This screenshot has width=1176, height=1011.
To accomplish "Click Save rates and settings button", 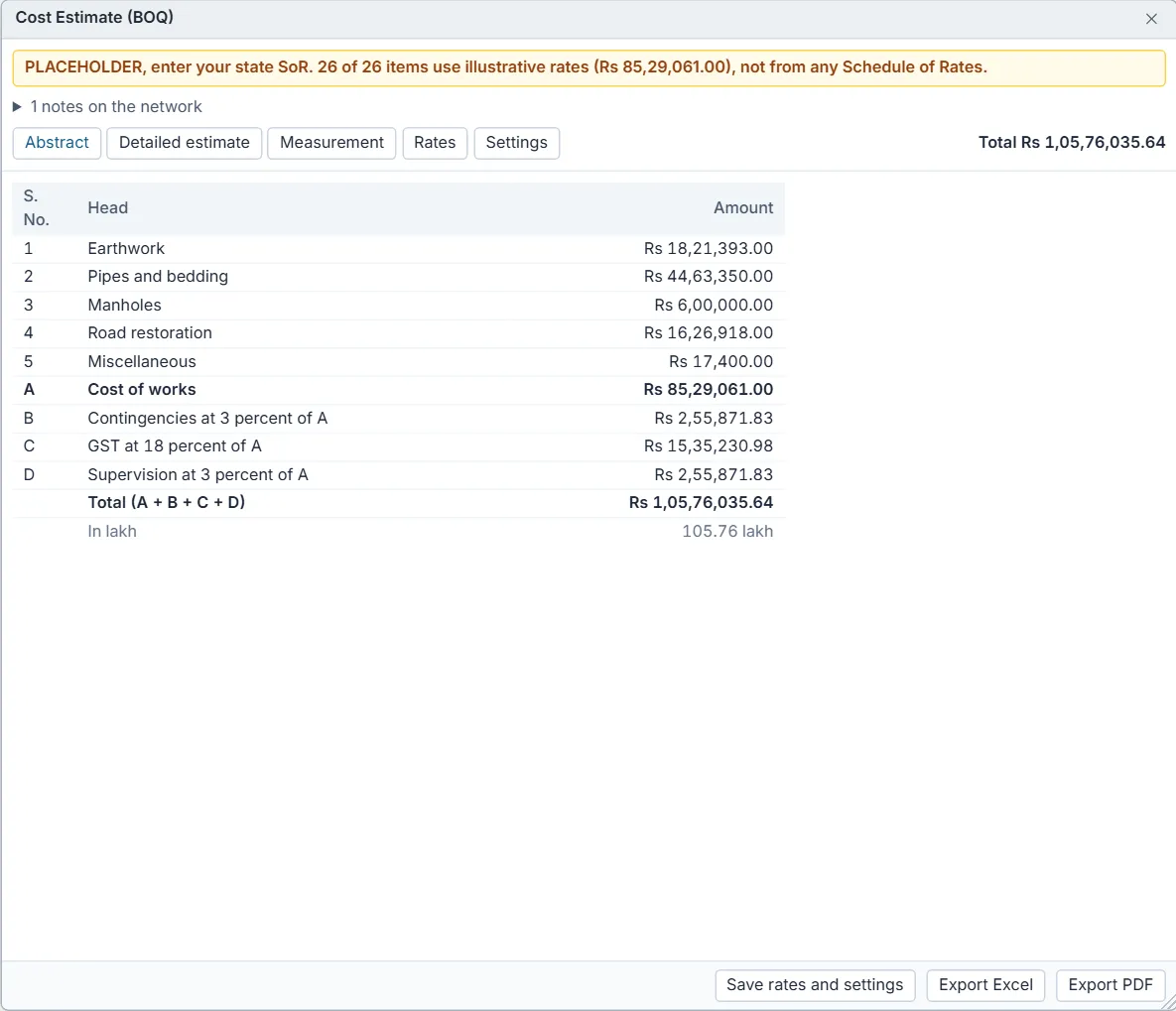I will [815, 985].
